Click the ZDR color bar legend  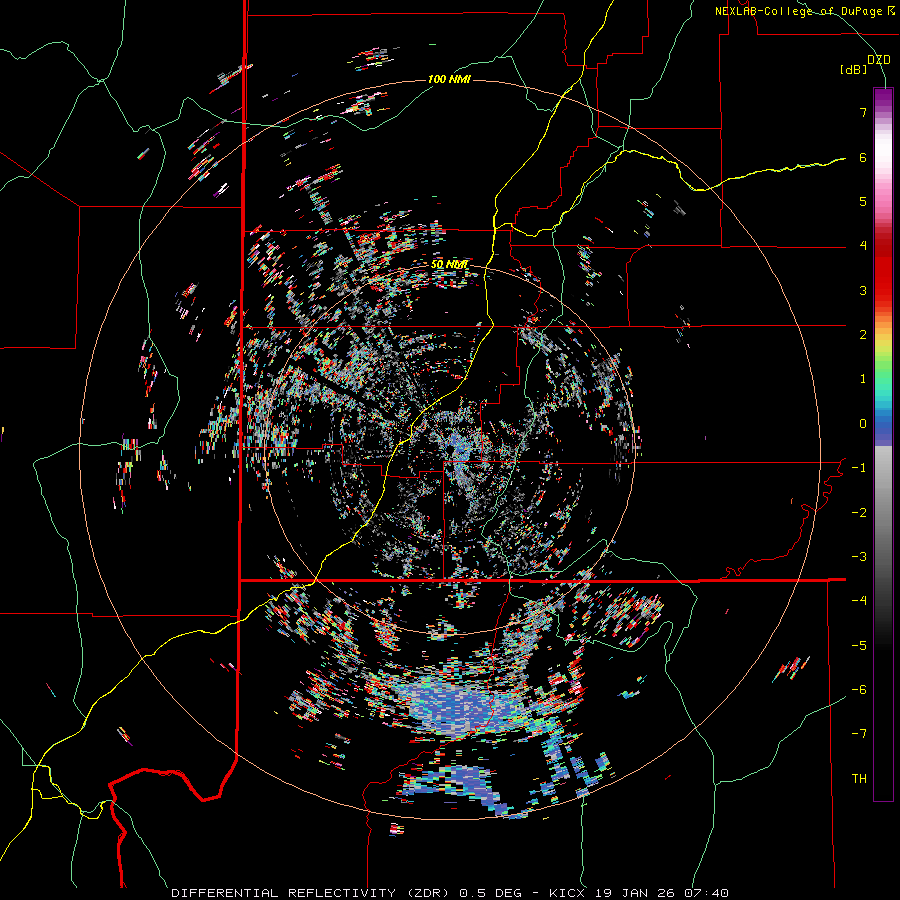point(883,445)
